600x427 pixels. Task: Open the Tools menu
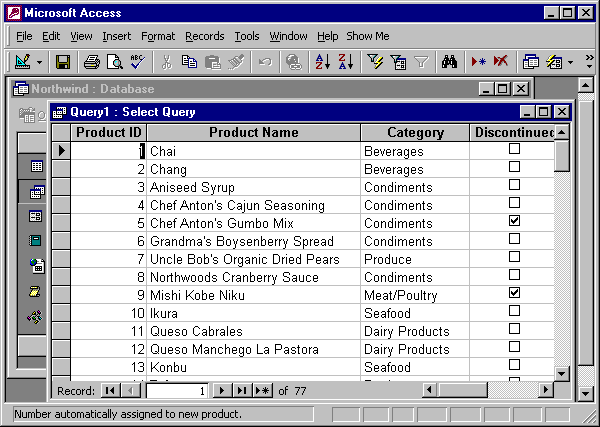click(247, 36)
